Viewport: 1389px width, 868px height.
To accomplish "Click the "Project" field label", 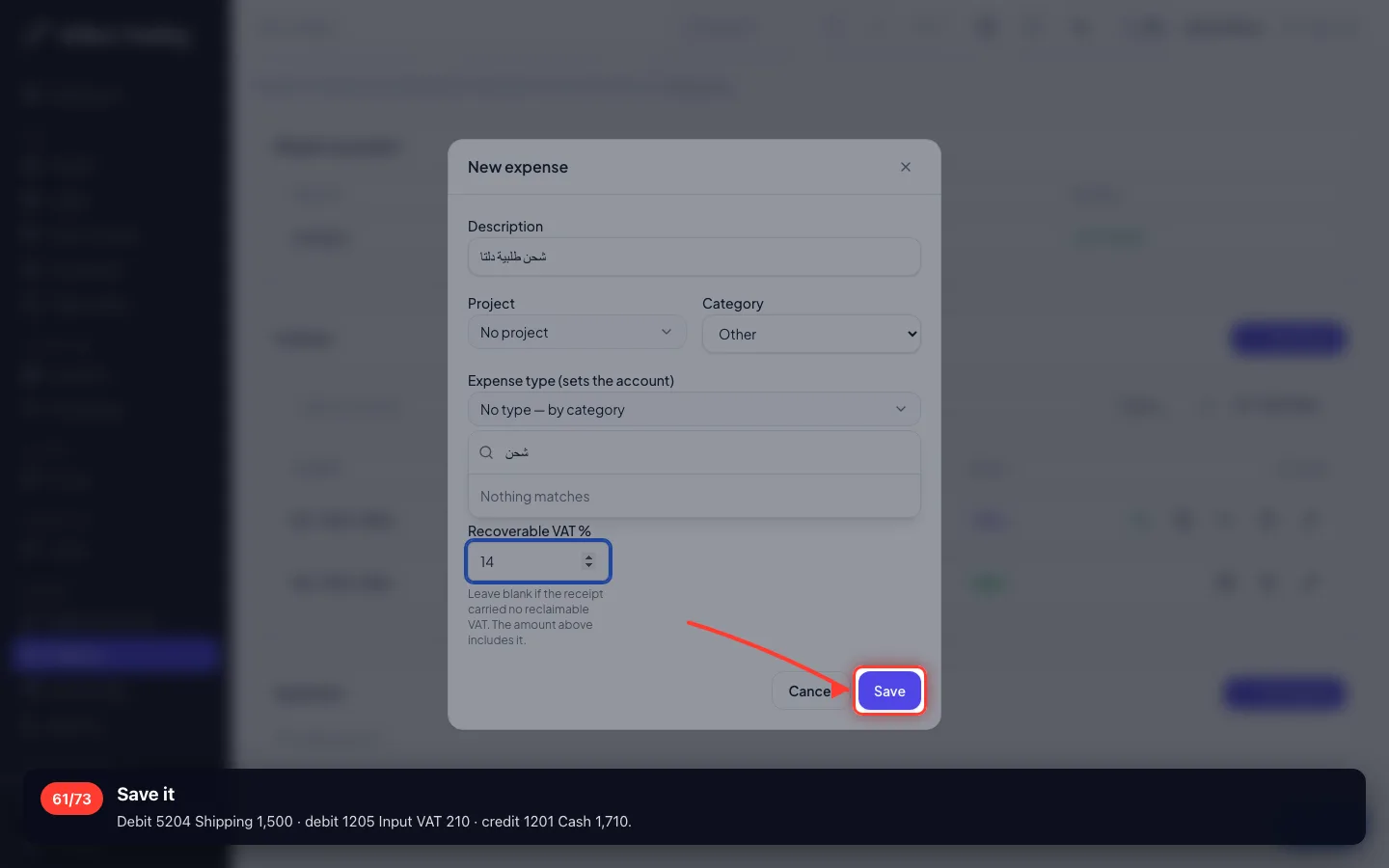I will pos(491,304).
